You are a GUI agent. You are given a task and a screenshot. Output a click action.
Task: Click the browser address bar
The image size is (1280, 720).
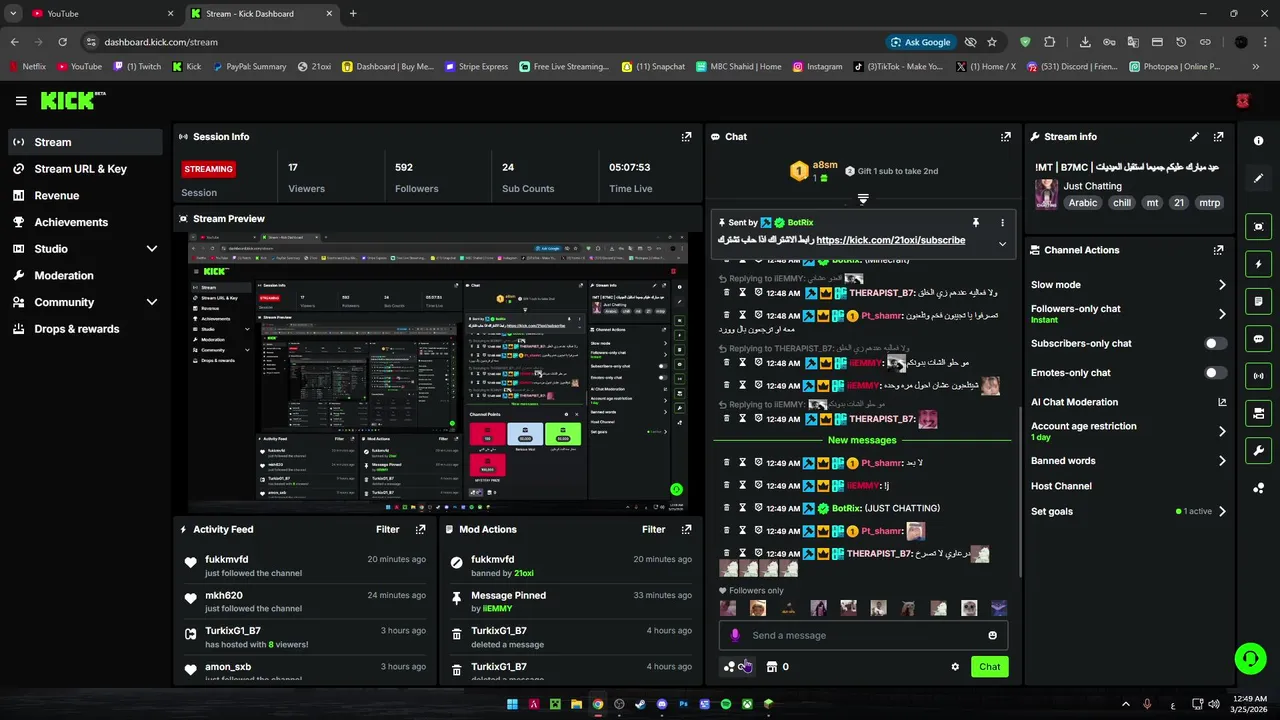click(480, 42)
